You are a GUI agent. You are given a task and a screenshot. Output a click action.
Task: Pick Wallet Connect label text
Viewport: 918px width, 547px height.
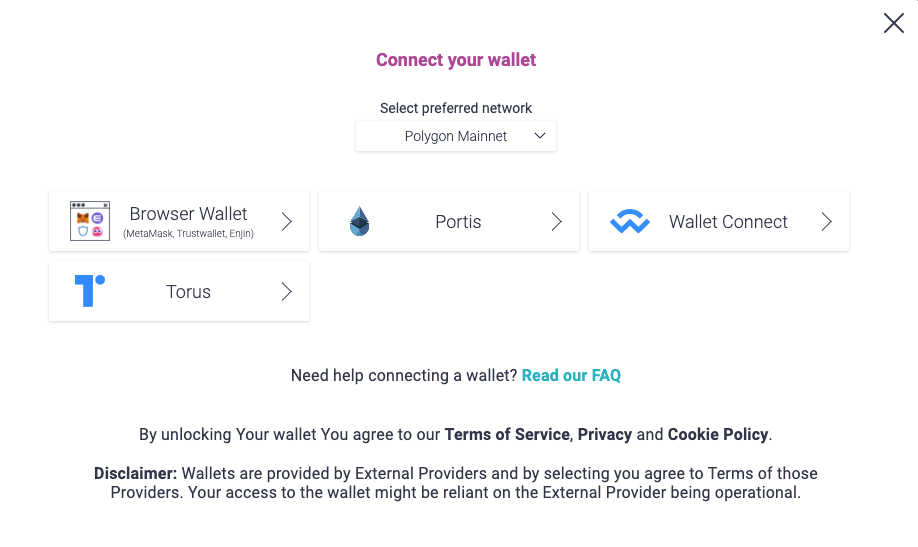[728, 222]
